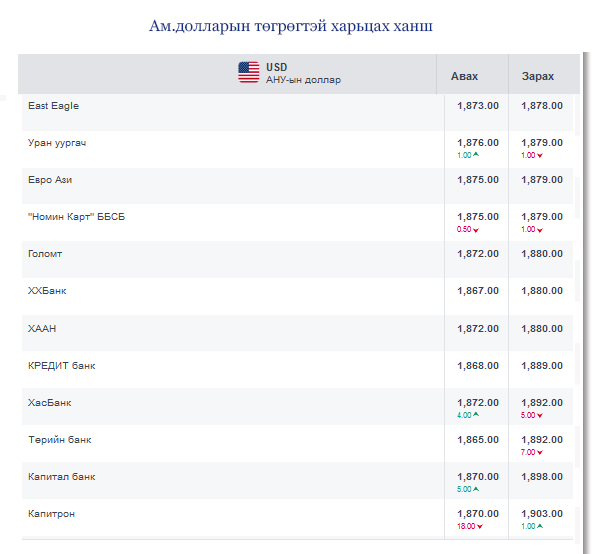Click the Авах column header
The height and width of the screenshot is (554, 602).
click(x=464, y=76)
